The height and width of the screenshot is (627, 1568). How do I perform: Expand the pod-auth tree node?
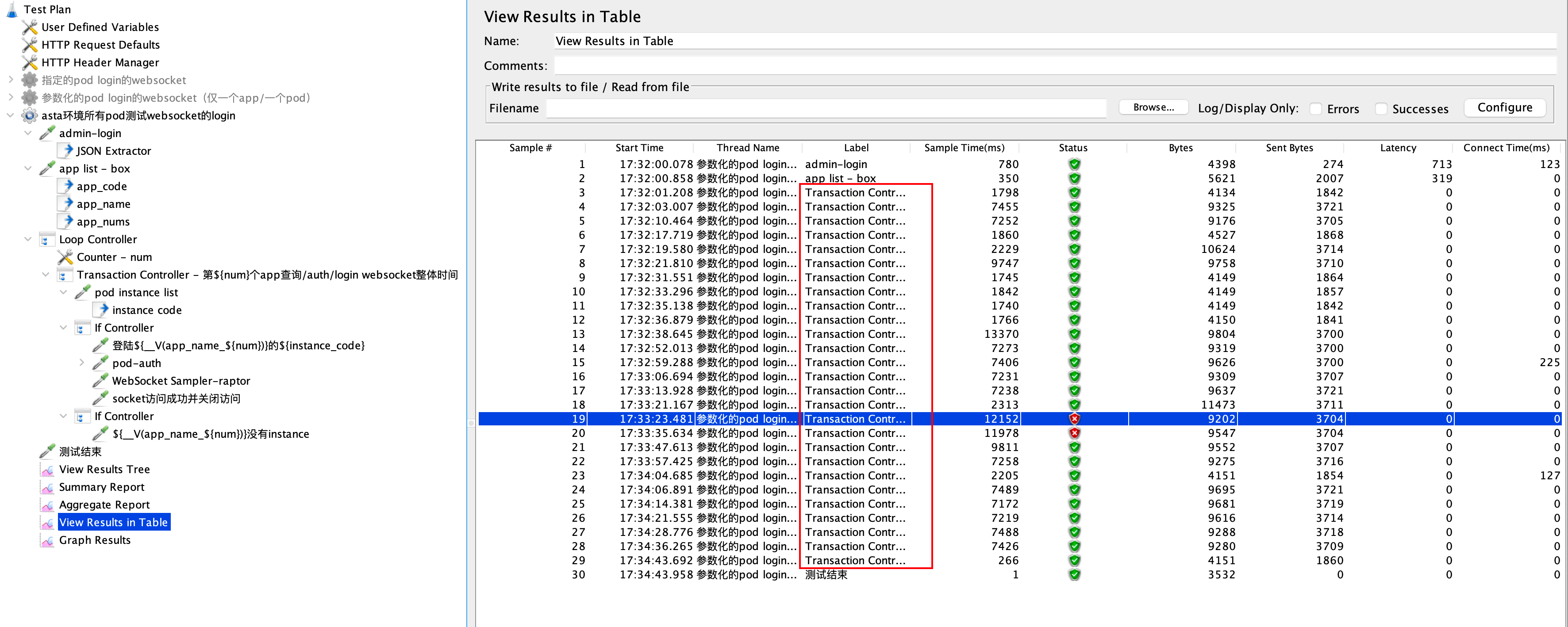click(81, 363)
